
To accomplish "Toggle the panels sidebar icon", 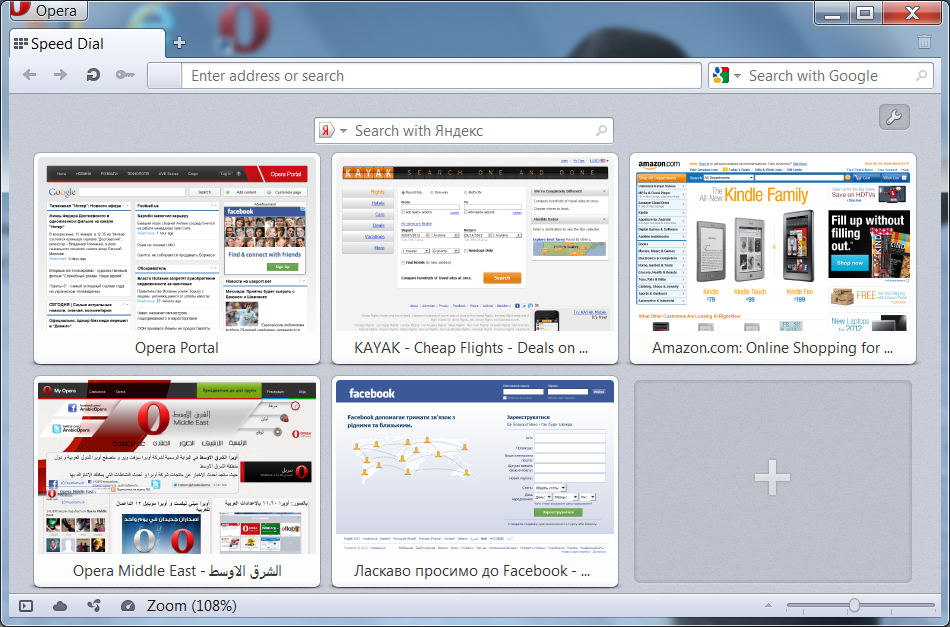I will [26, 606].
